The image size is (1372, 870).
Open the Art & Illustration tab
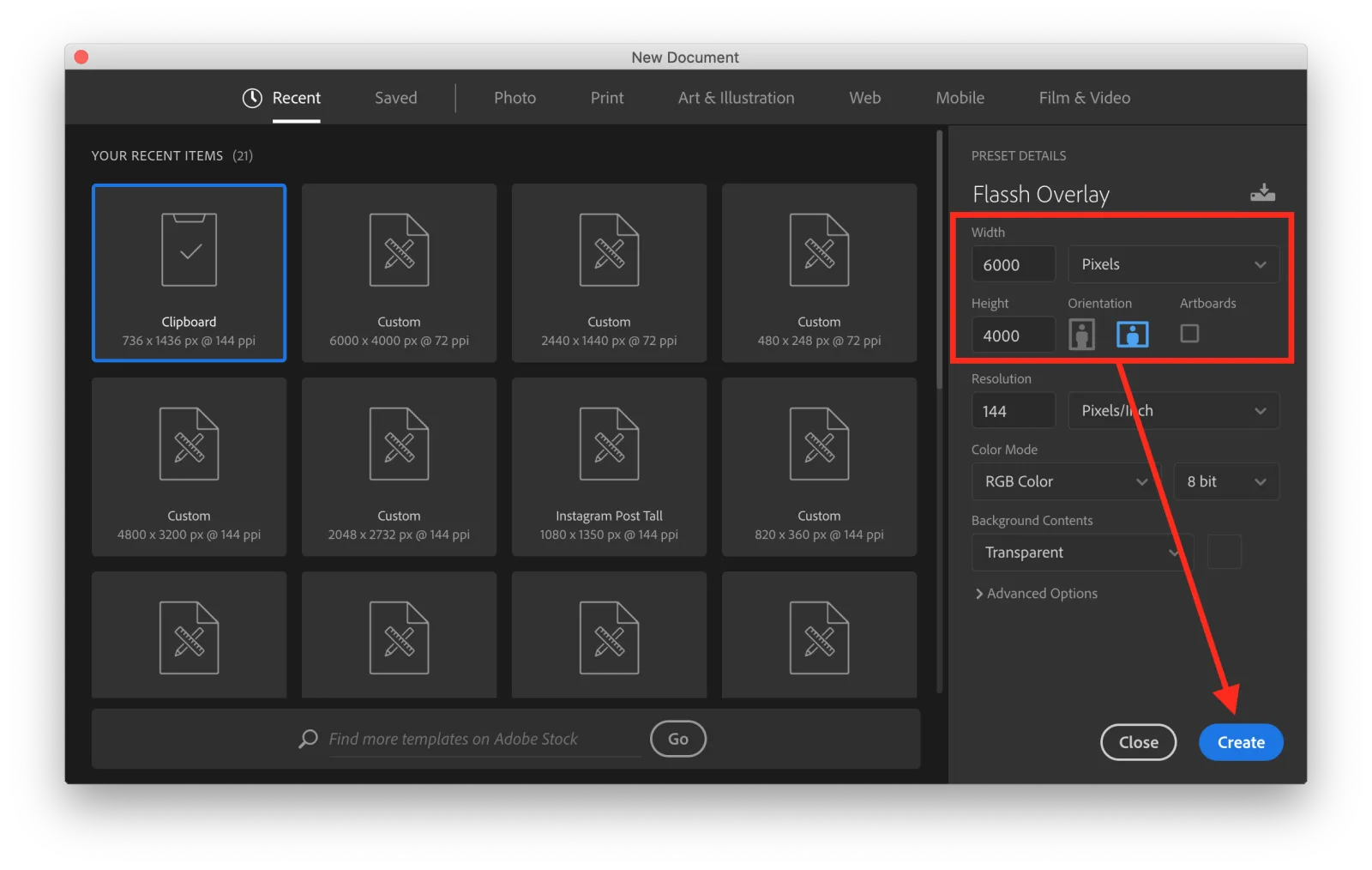[x=737, y=98]
